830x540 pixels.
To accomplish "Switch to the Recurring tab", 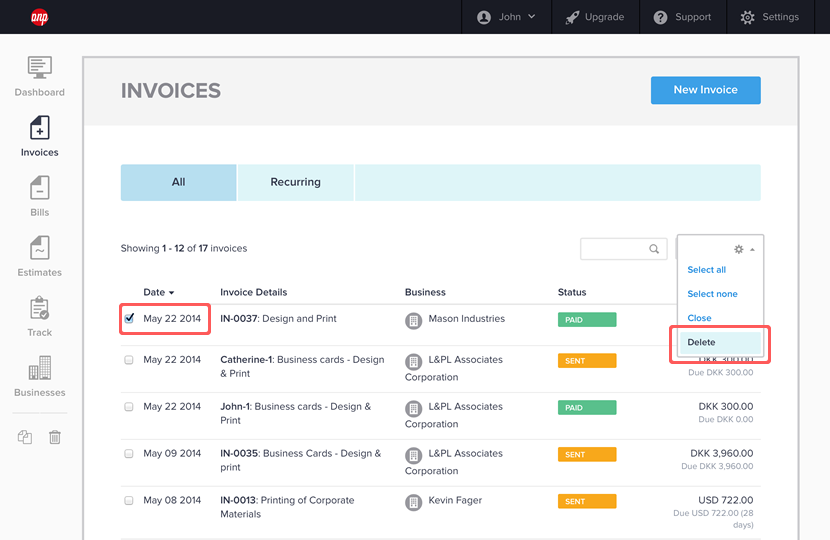I will (x=295, y=182).
